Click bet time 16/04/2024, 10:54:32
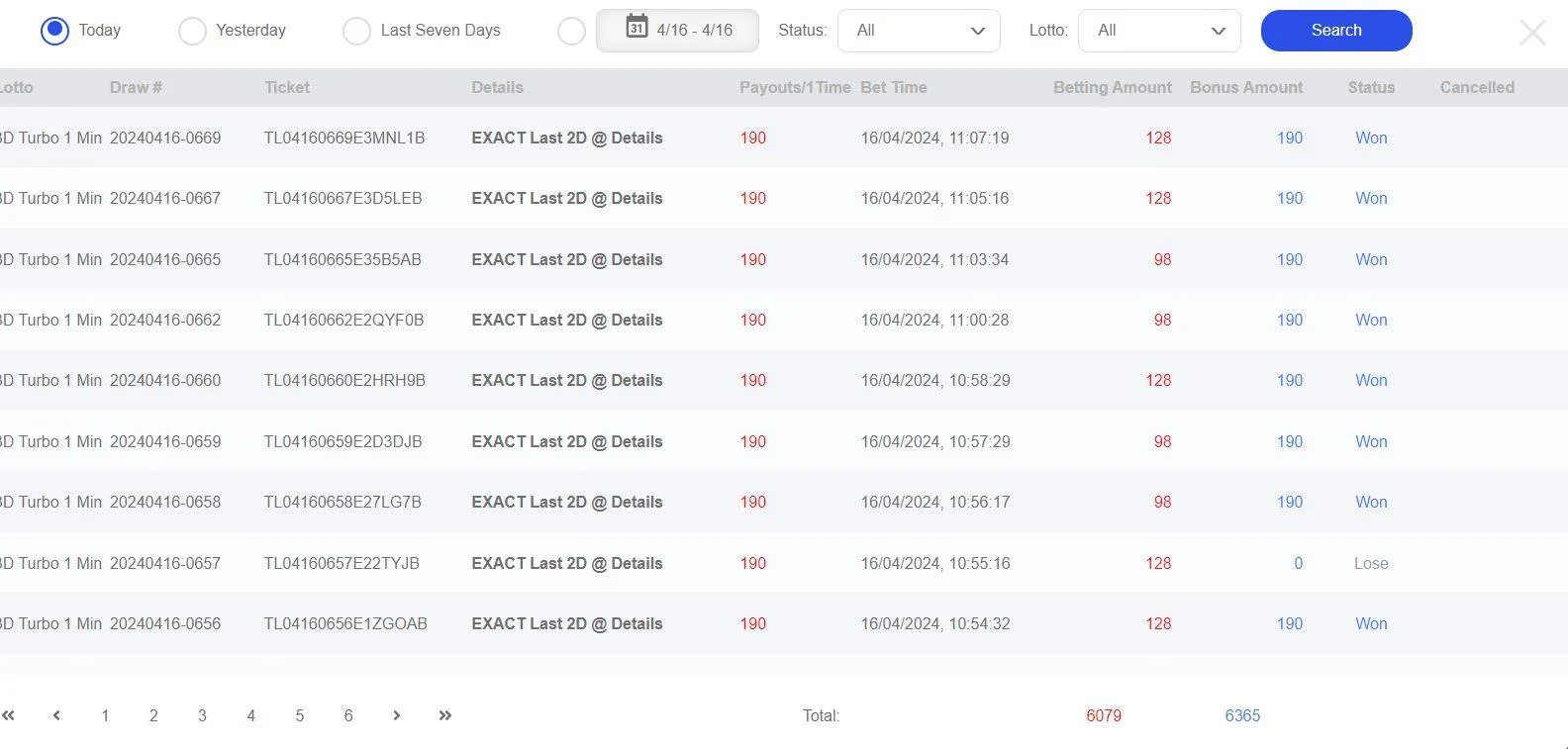1568x749 pixels. [x=935, y=623]
